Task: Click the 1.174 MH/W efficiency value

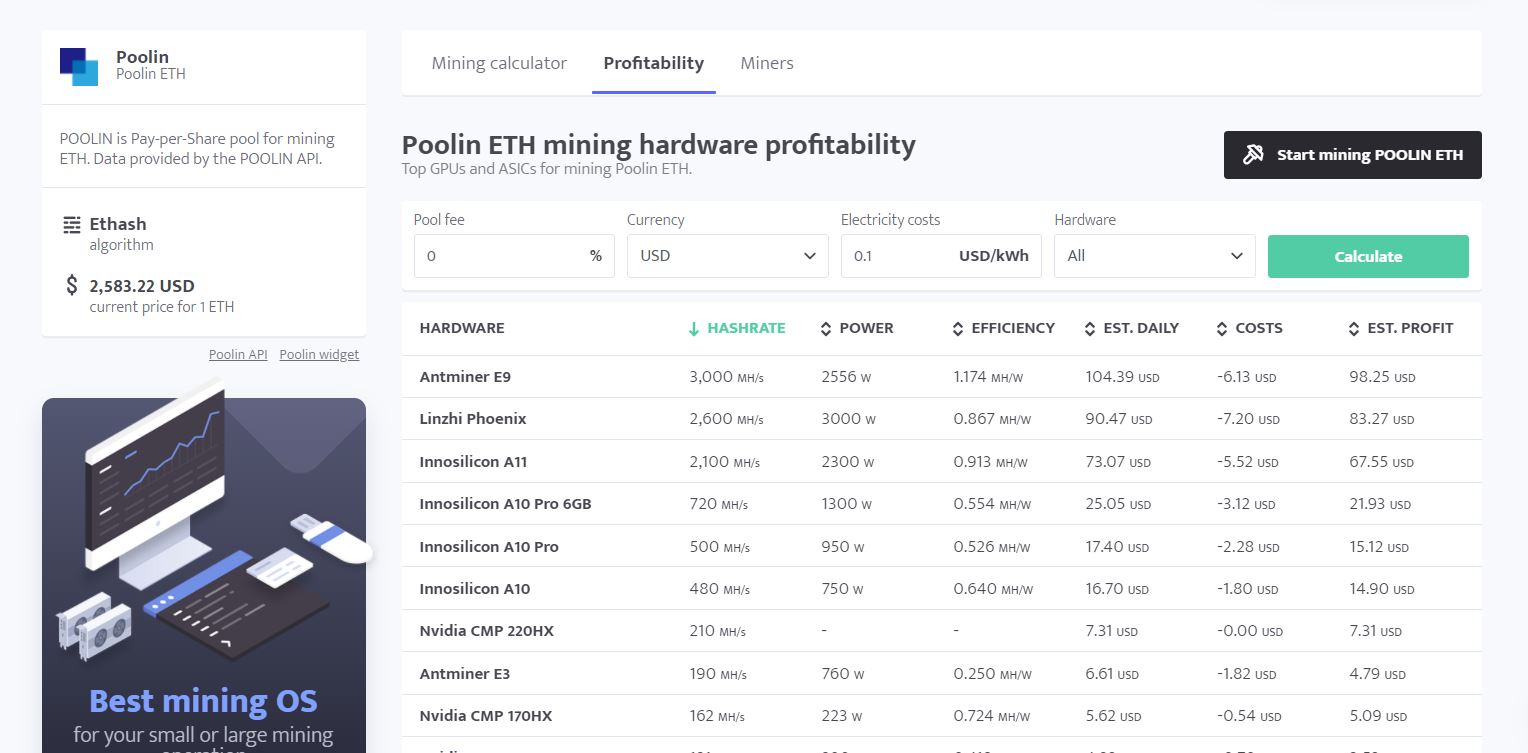Action: coord(988,377)
